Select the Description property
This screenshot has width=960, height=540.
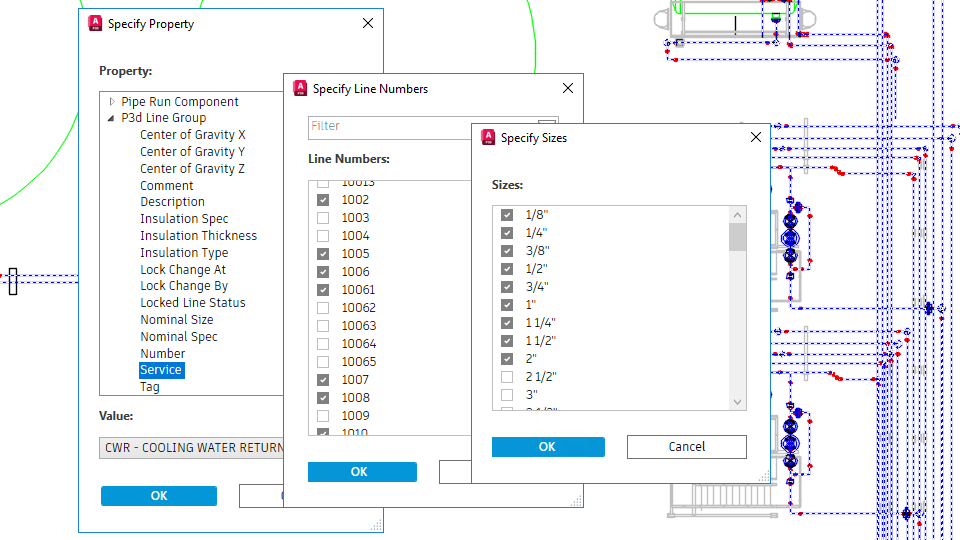tap(172, 202)
